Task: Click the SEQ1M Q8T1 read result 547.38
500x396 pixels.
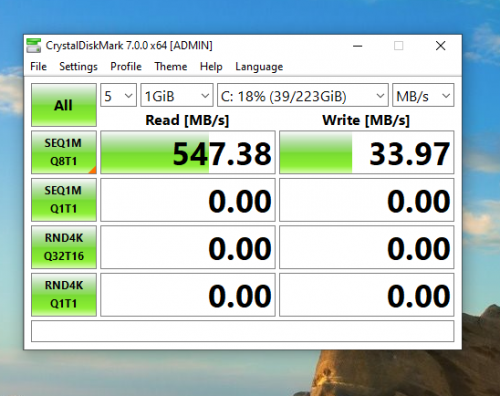Action: (188, 152)
